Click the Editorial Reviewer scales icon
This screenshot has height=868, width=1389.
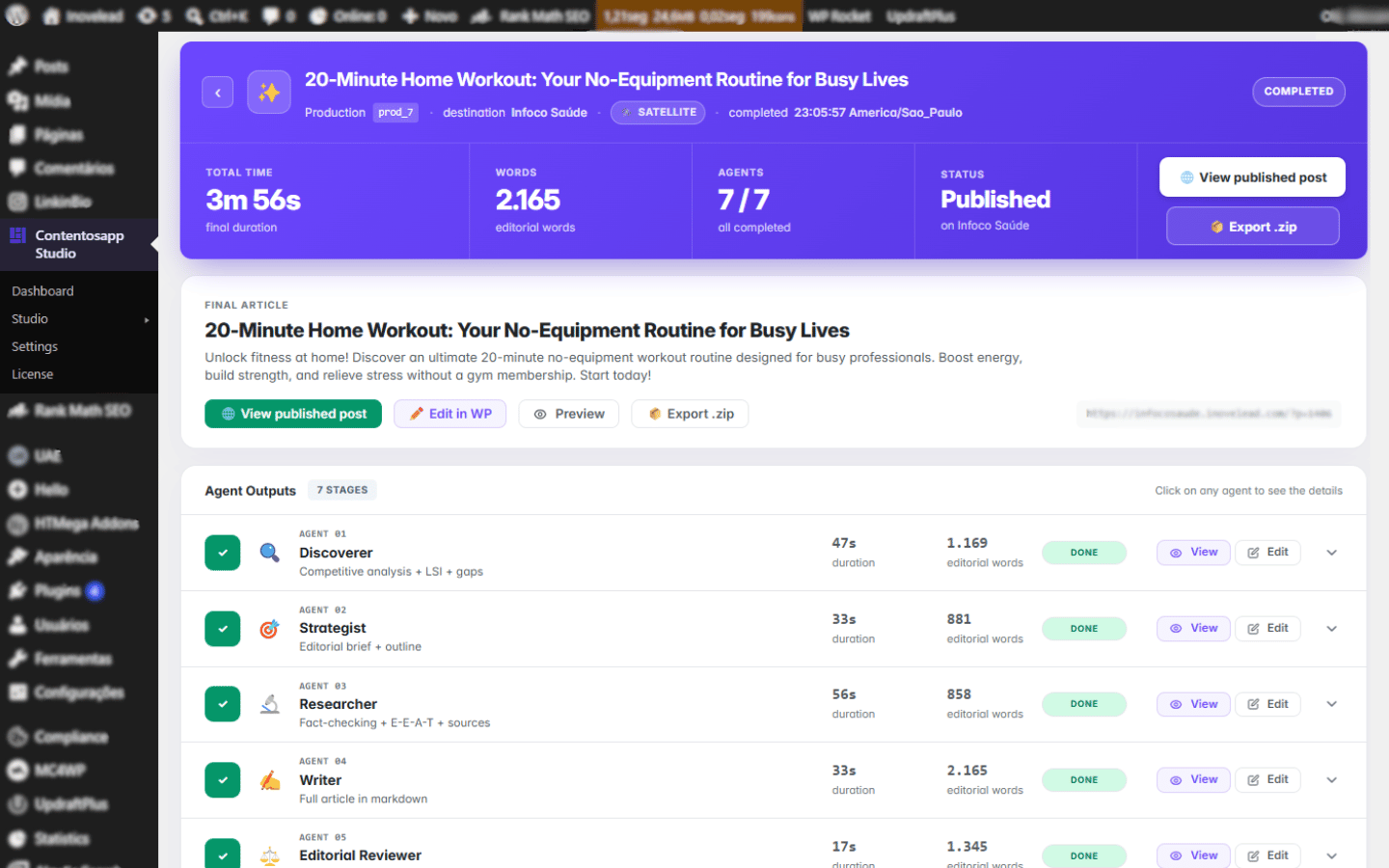pyautogui.click(x=270, y=855)
